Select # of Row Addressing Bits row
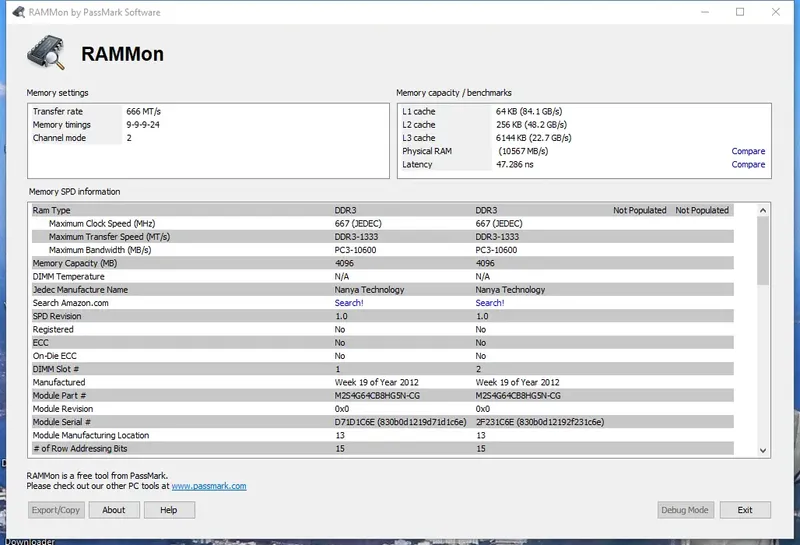The width and height of the screenshot is (800, 545). pyautogui.click(x=383, y=449)
